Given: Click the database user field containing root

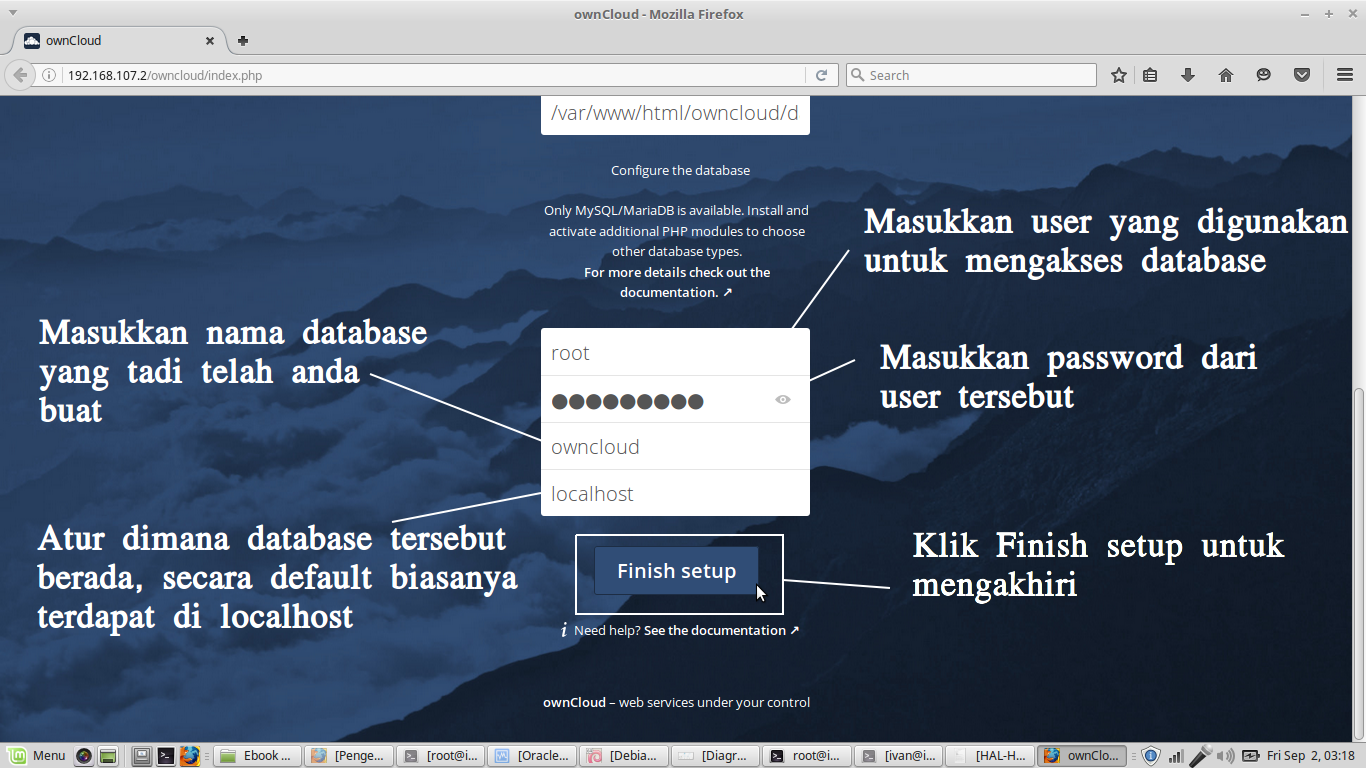Looking at the screenshot, I should (675, 353).
